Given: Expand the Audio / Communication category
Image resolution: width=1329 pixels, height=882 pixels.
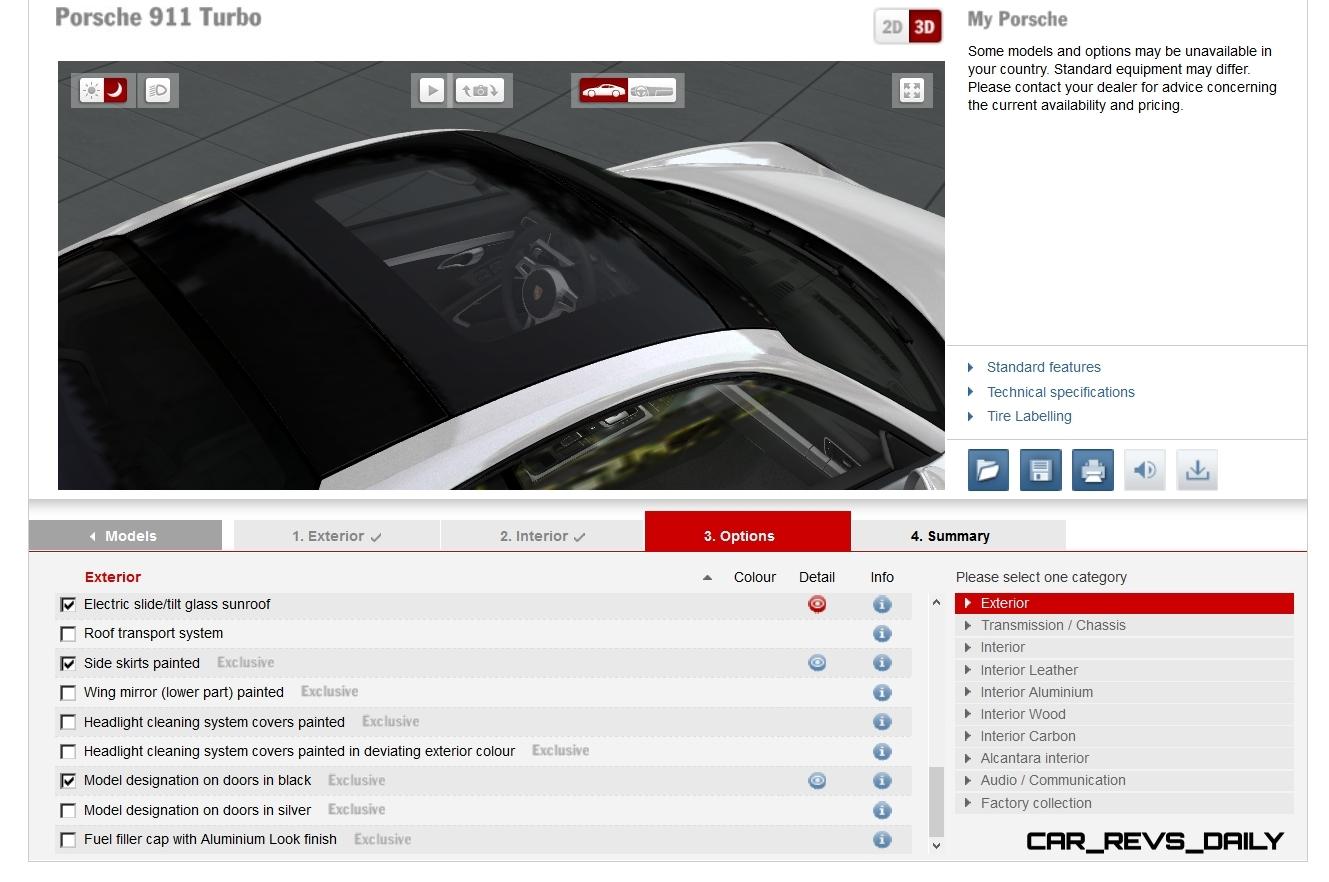Looking at the screenshot, I should [1124, 780].
